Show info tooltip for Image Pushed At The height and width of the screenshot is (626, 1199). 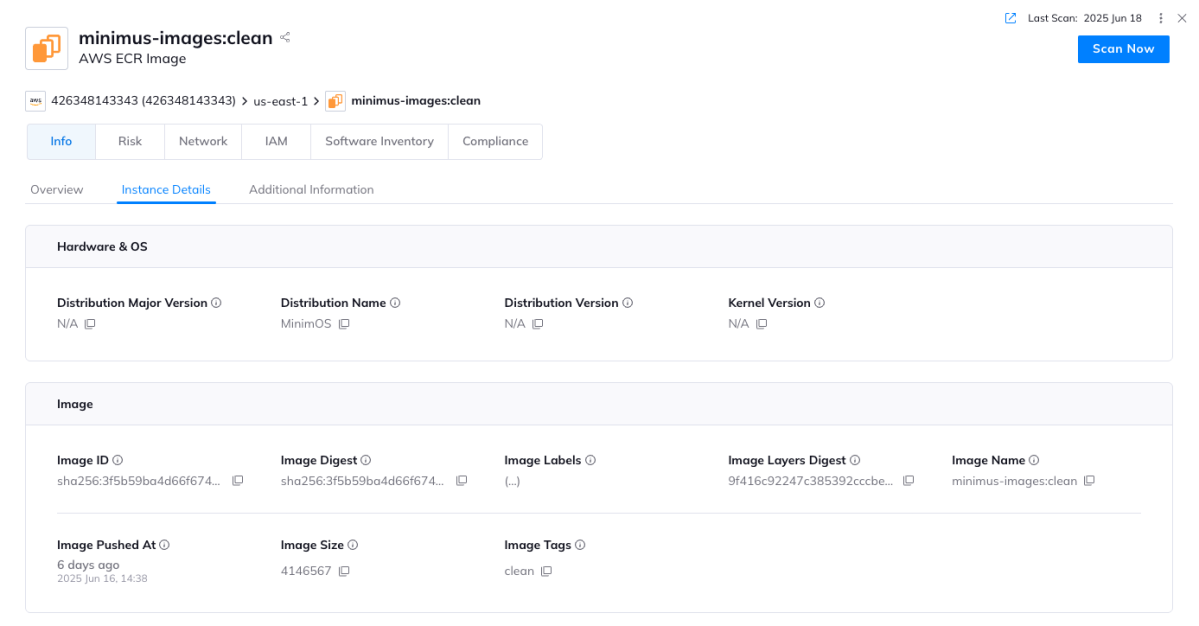pos(164,545)
